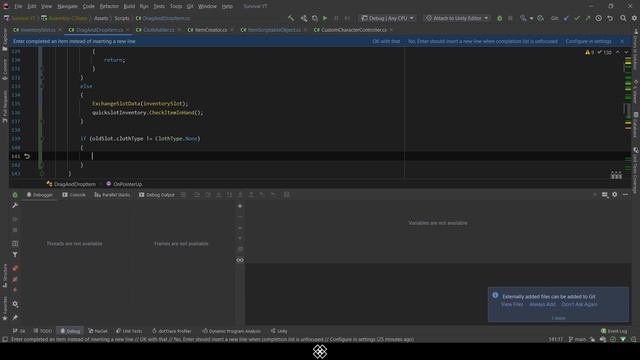The width and height of the screenshot is (640, 360).
Task: Open the Attach to Unity Editor dropdown
Action: click(457, 18)
